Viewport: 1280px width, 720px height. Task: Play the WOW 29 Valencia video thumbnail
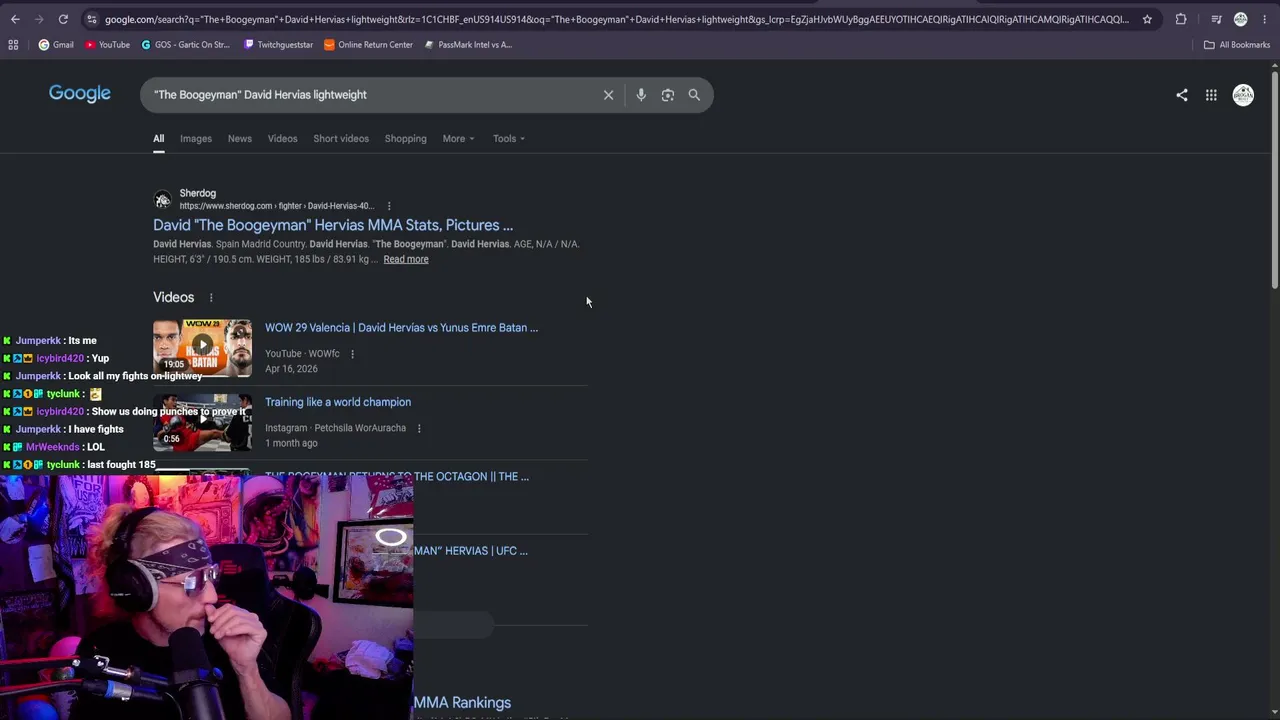point(202,348)
